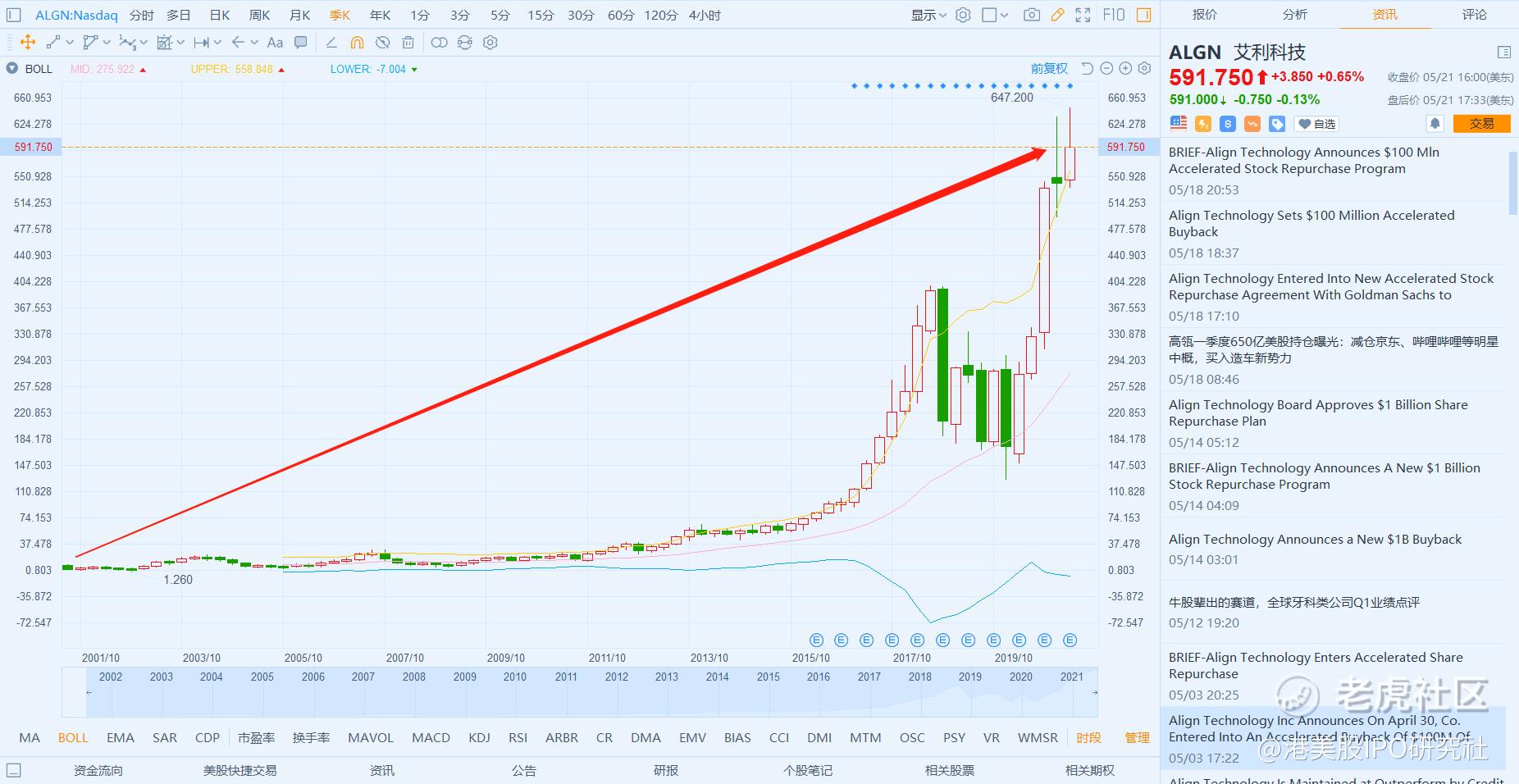Screen dimensions: 1519x784
Task: Reset chart view with undo arrow
Action: (1087, 69)
